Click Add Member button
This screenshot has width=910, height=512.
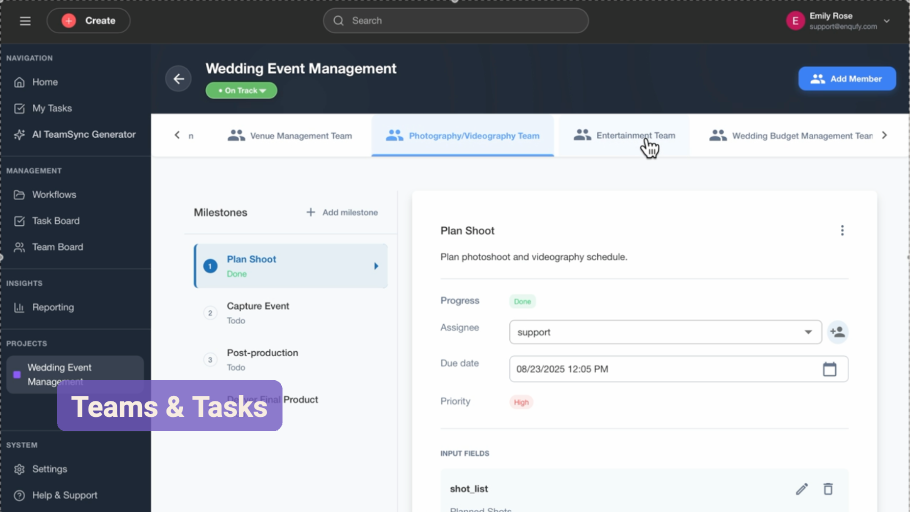click(x=847, y=79)
